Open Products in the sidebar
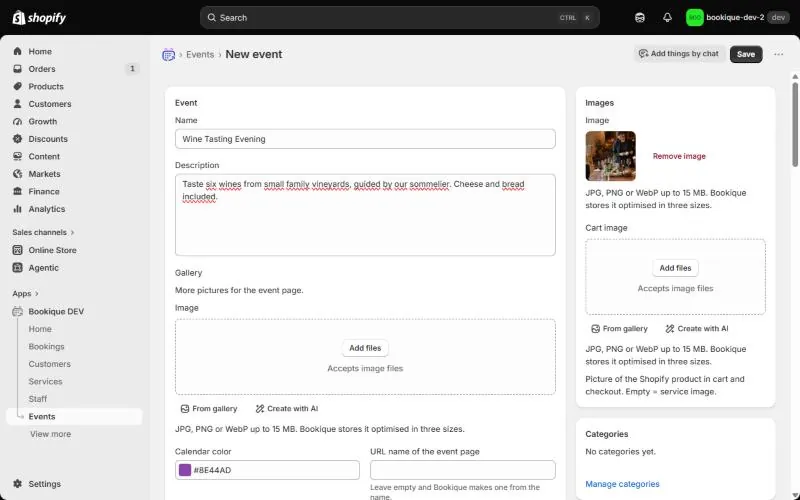 pyautogui.click(x=74, y=86)
